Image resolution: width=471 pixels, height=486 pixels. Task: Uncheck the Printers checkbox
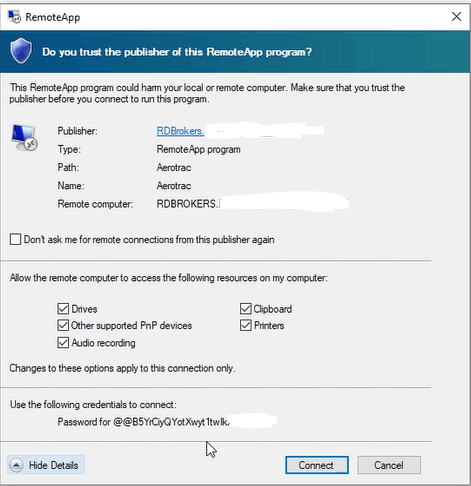245,325
